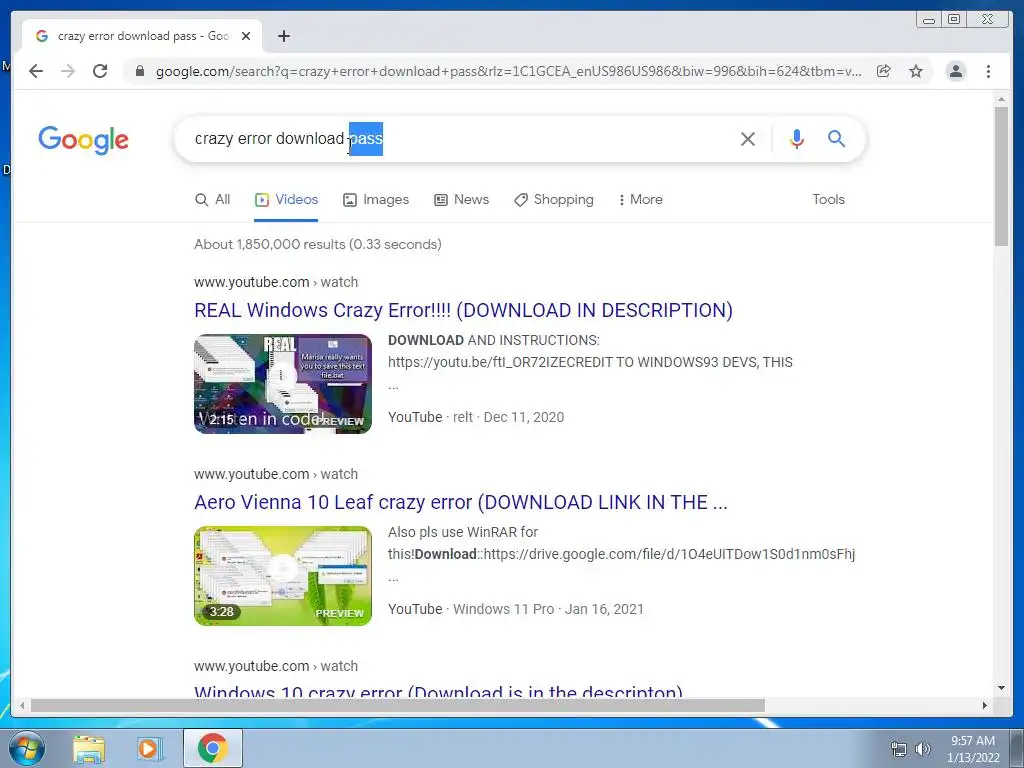Click YouTube · relt · Dec 11, 2020 text

476,417
